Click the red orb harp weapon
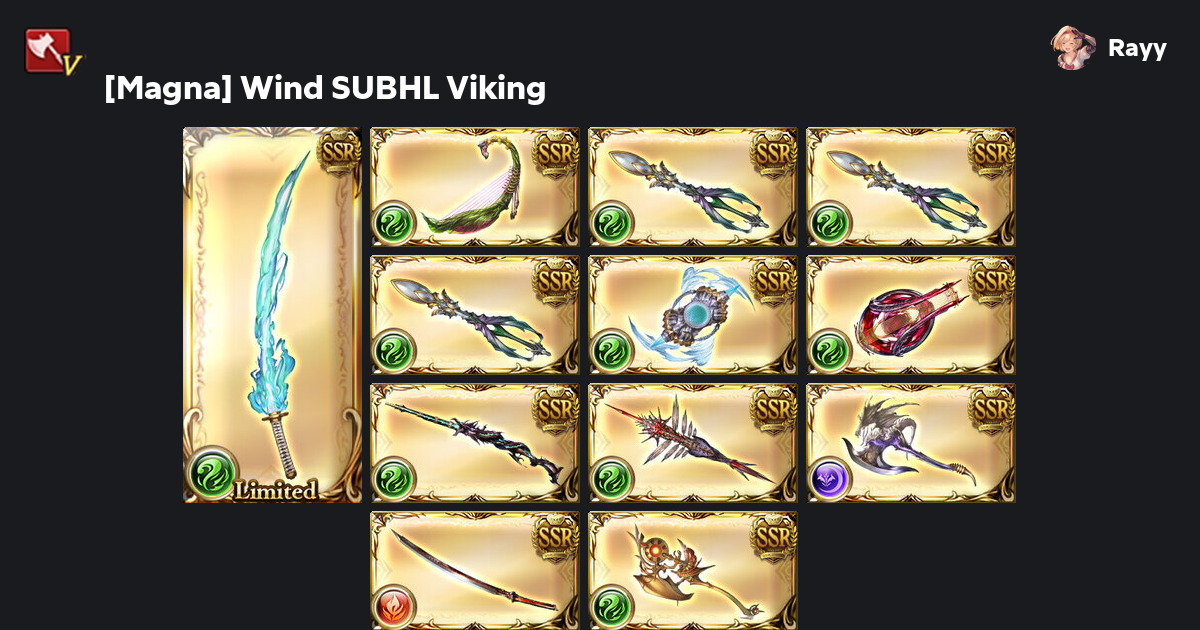This screenshot has height=630, width=1200. coord(911,315)
